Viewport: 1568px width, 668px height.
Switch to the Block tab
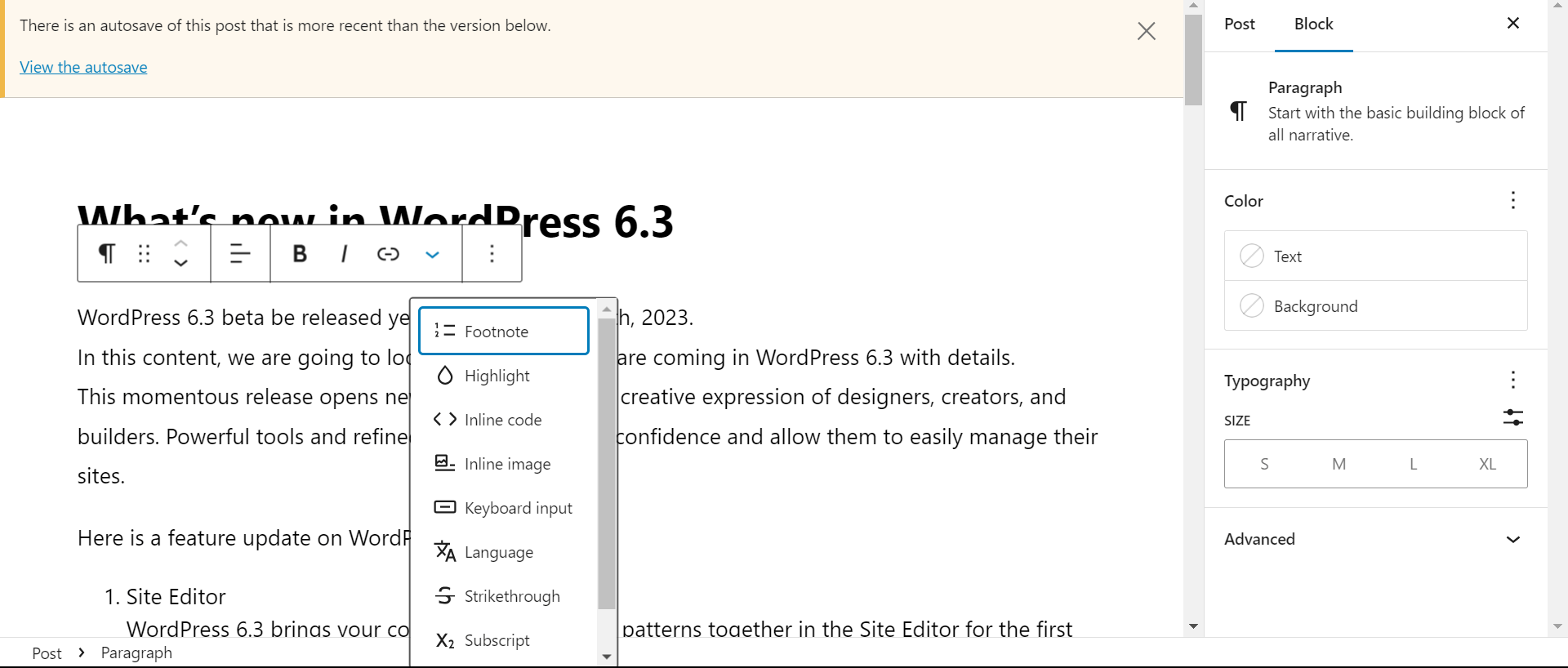point(1313,24)
